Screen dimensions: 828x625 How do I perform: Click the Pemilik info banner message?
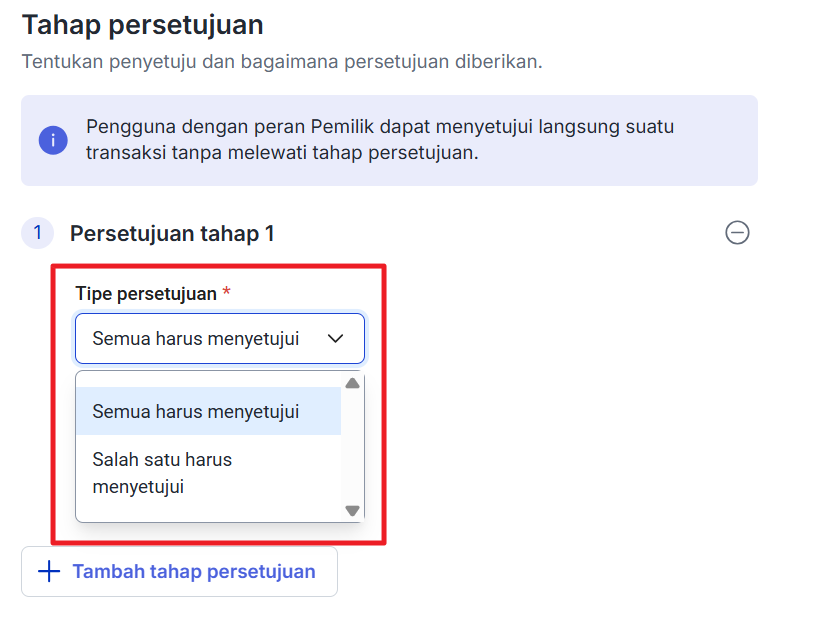(380, 140)
